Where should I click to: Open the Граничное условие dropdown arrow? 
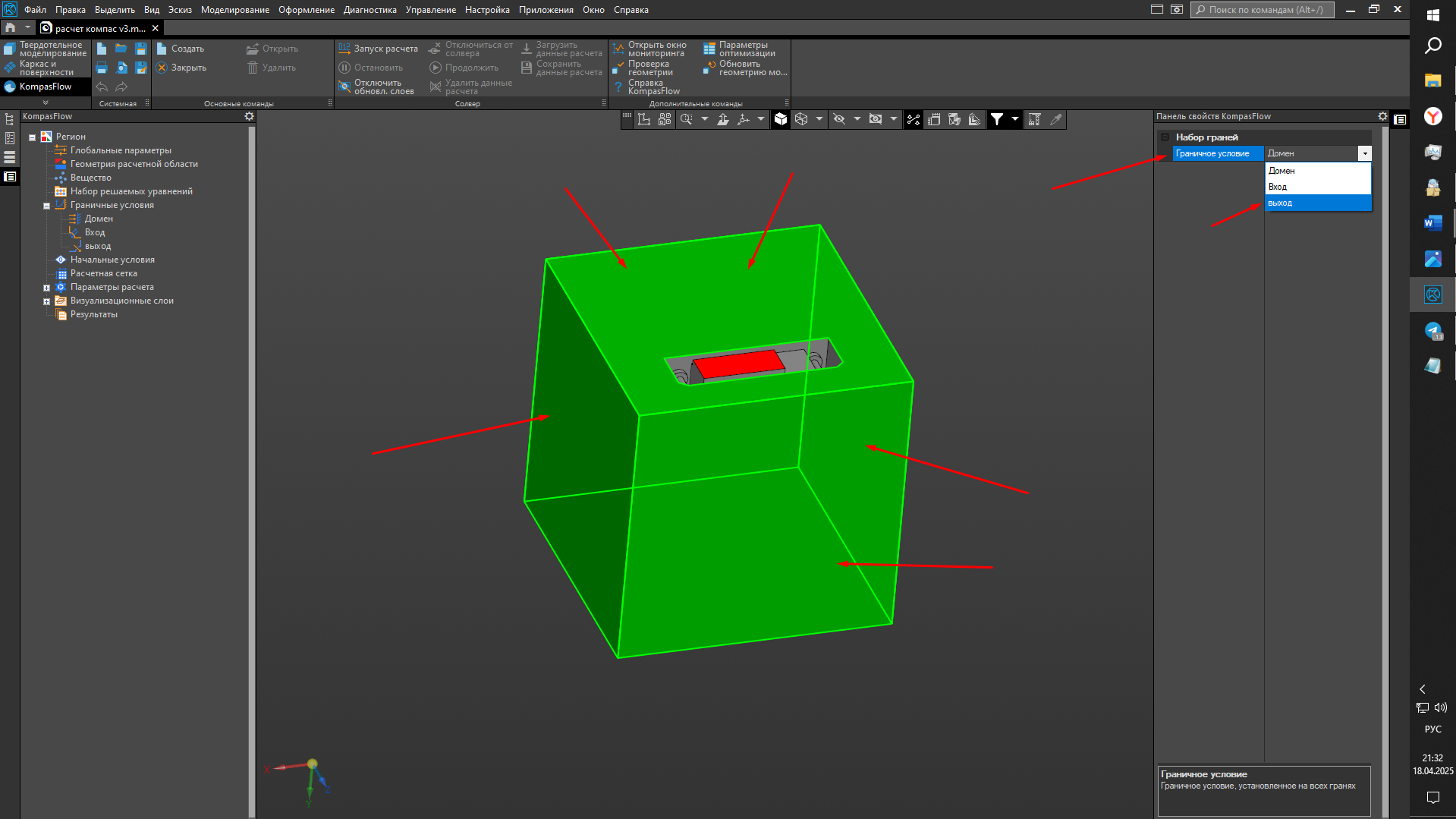point(1364,153)
